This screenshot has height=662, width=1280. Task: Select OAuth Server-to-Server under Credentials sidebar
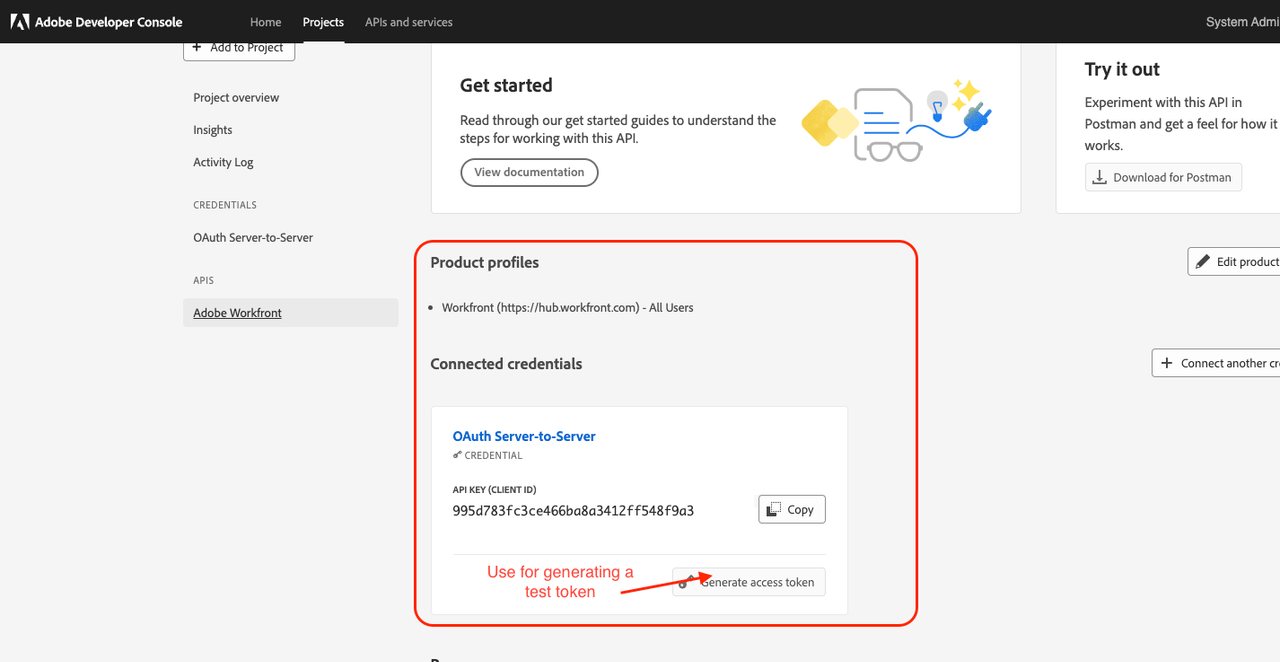[x=253, y=238]
